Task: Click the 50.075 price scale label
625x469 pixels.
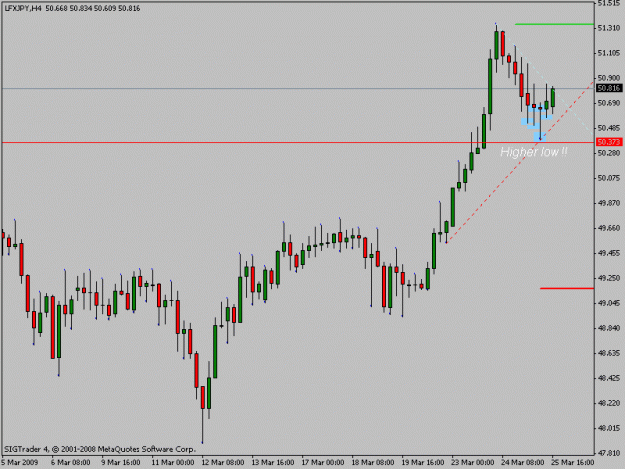Action: [x=609, y=178]
